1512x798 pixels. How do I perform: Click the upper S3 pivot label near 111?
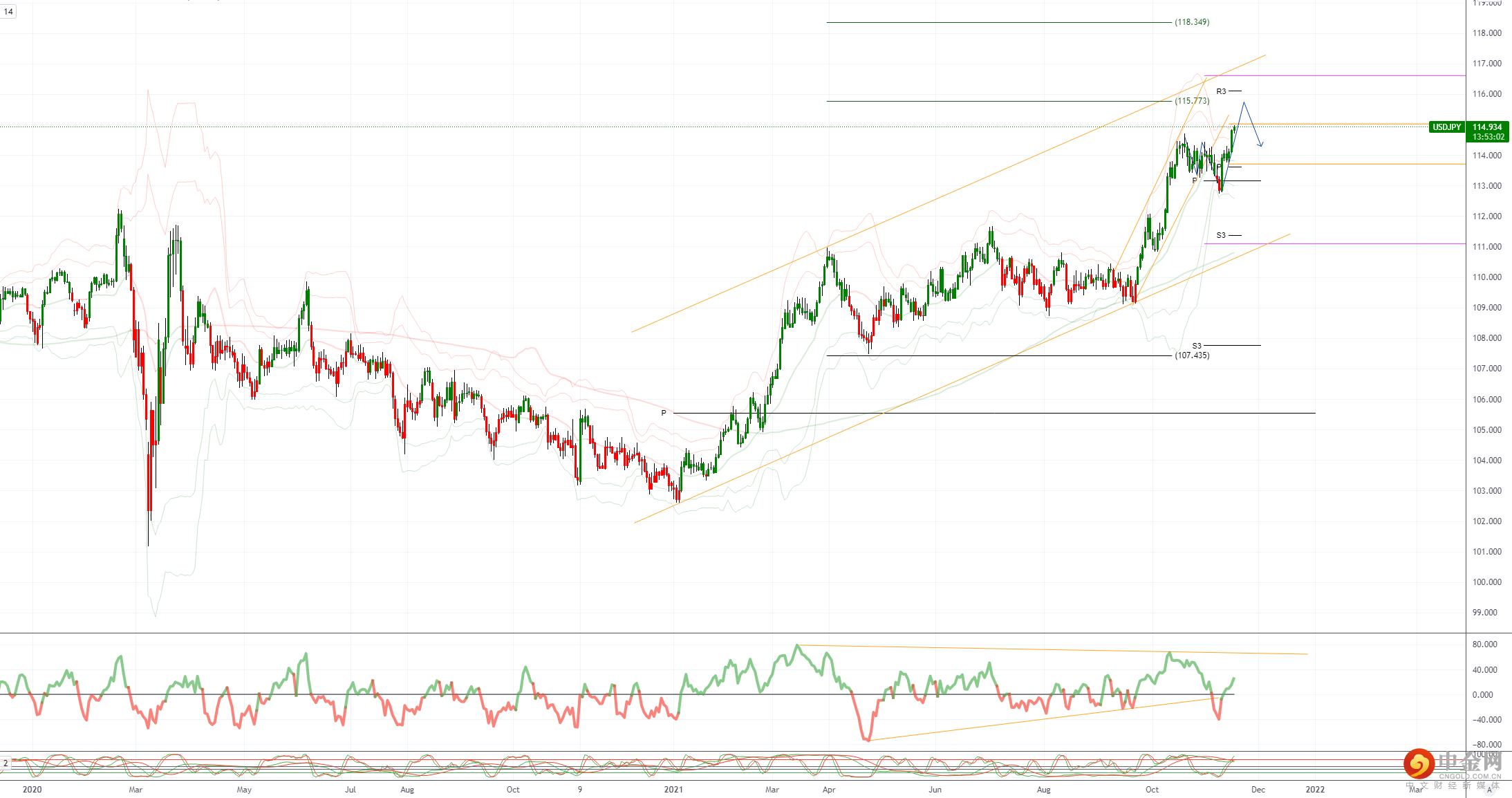(1221, 236)
